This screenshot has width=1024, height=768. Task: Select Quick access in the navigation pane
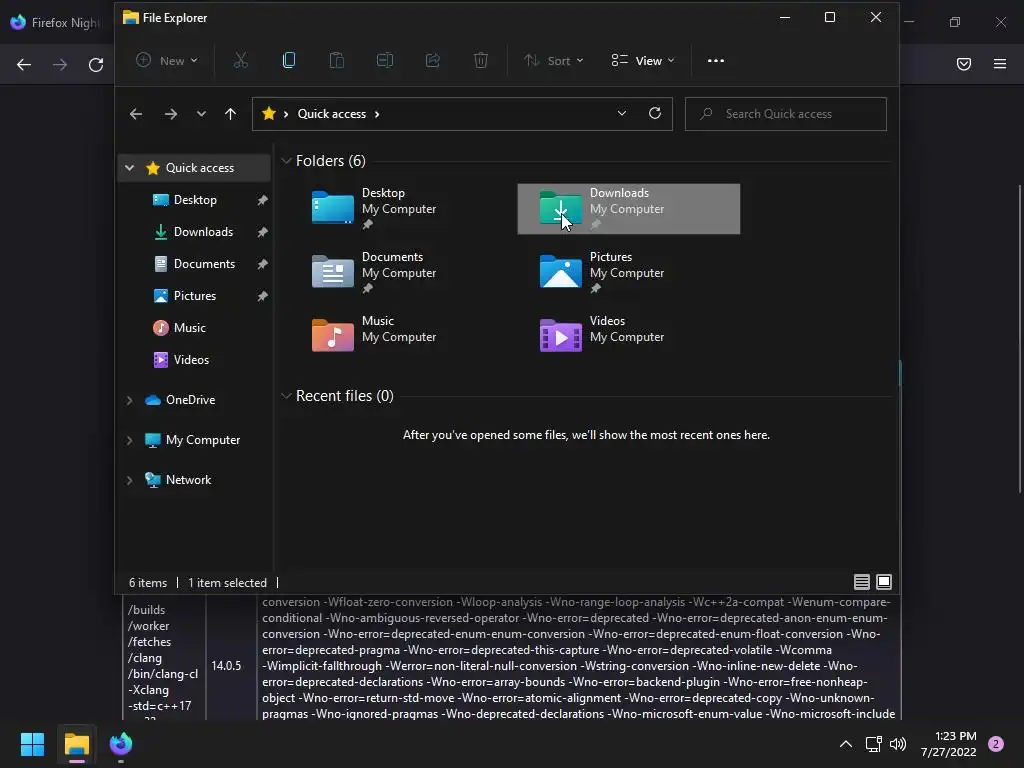(x=195, y=168)
